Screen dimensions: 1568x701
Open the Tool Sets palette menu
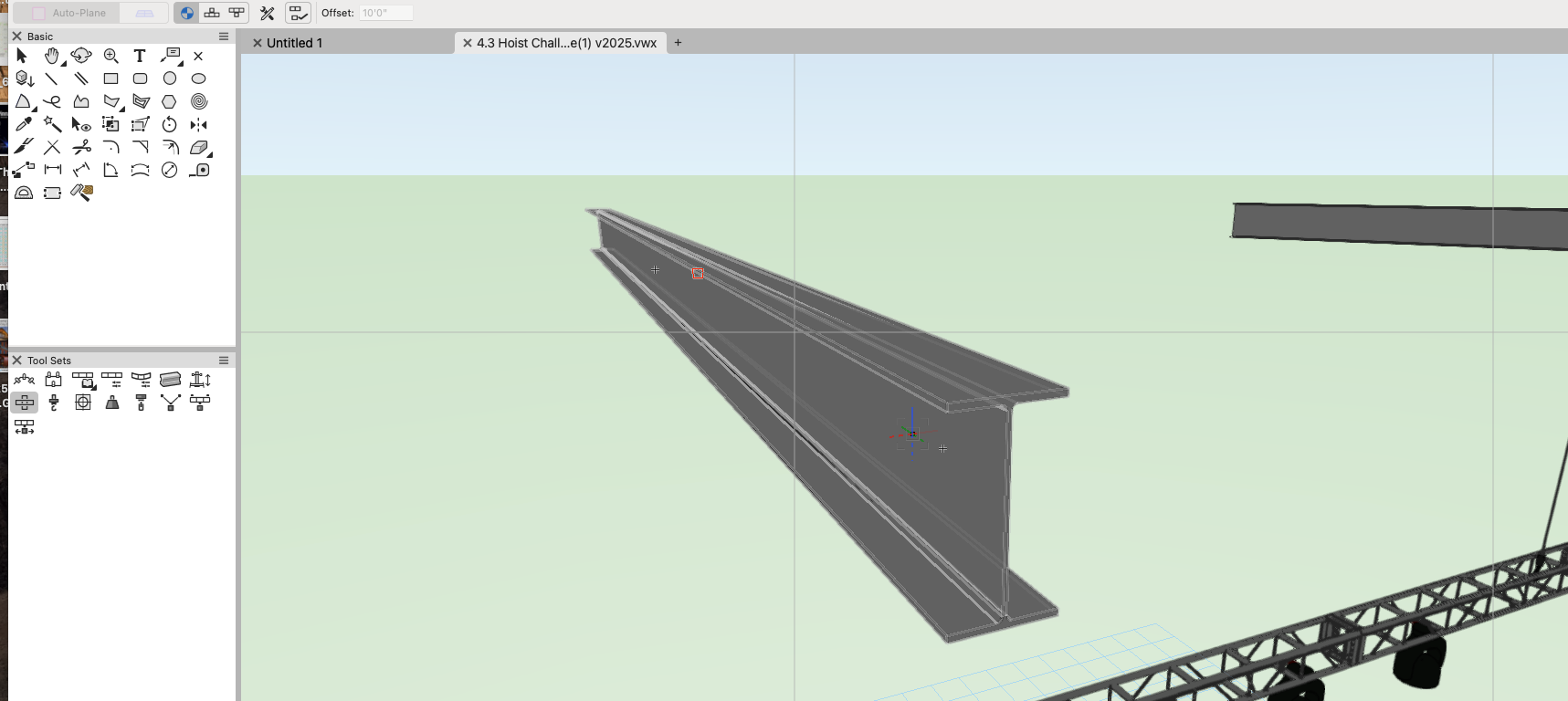(x=224, y=361)
